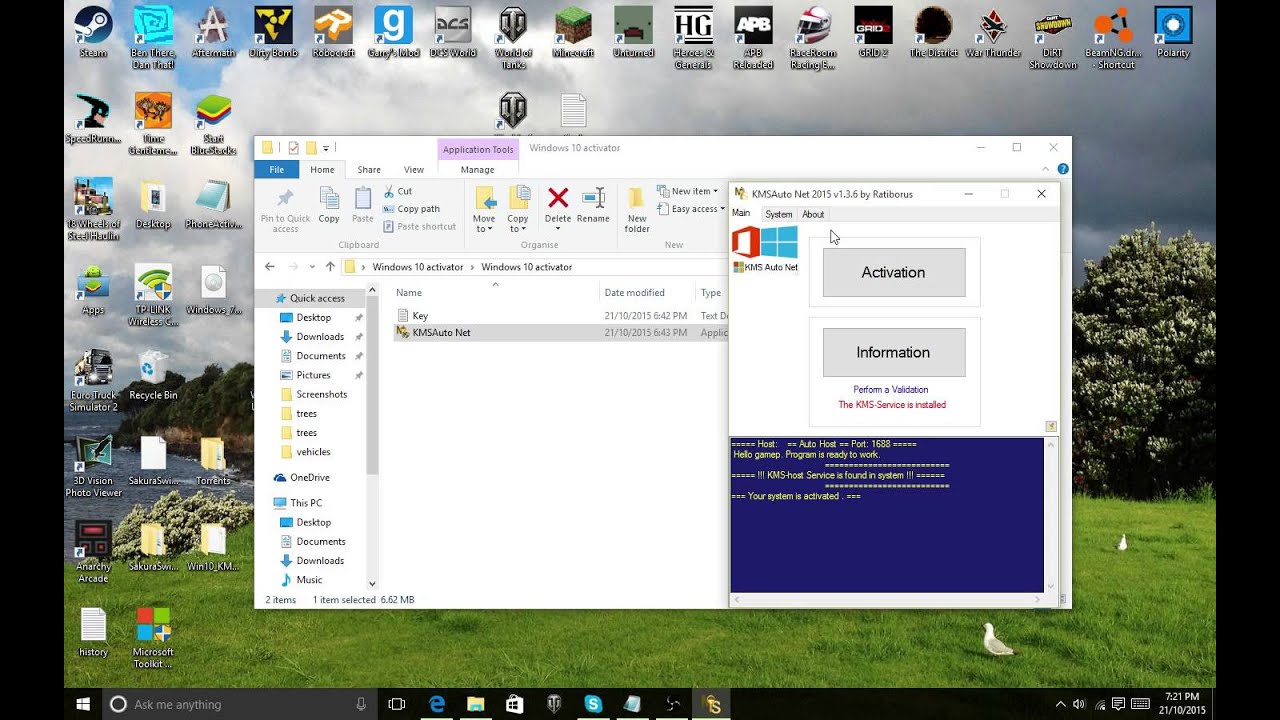
Task: Open the Copy to dropdown
Action: point(518,209)
